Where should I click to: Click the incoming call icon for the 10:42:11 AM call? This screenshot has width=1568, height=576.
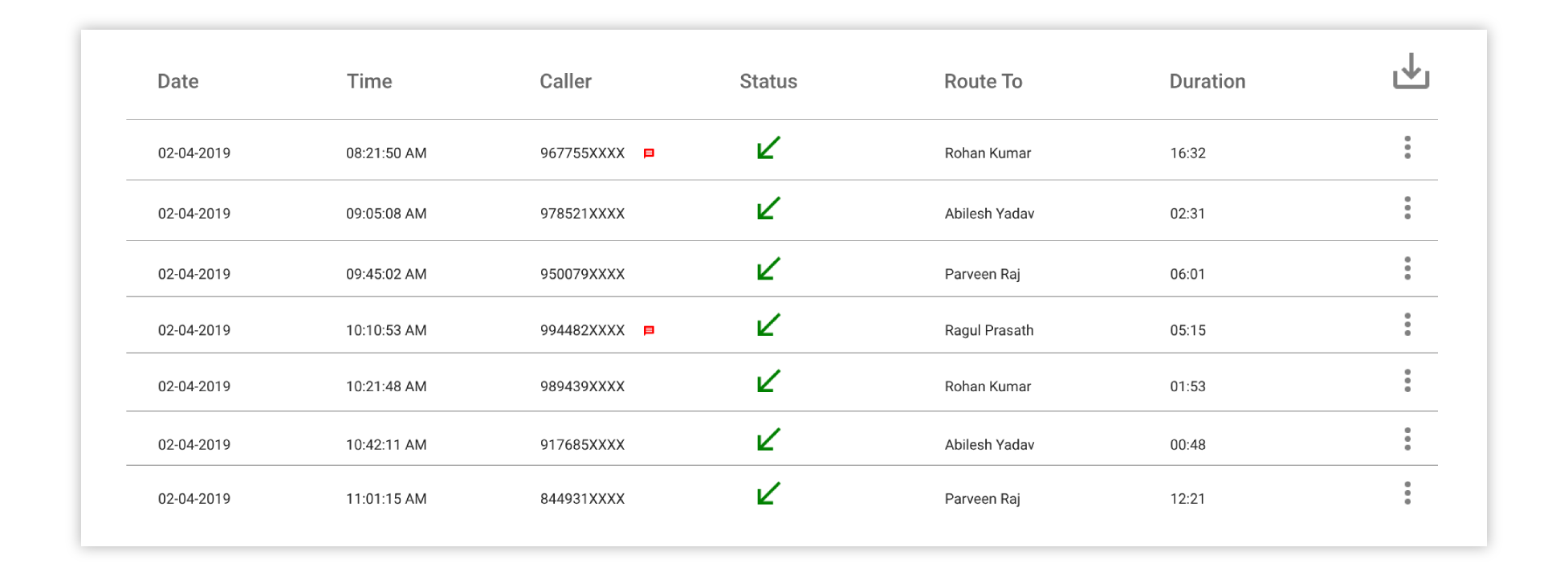(768, 437)
